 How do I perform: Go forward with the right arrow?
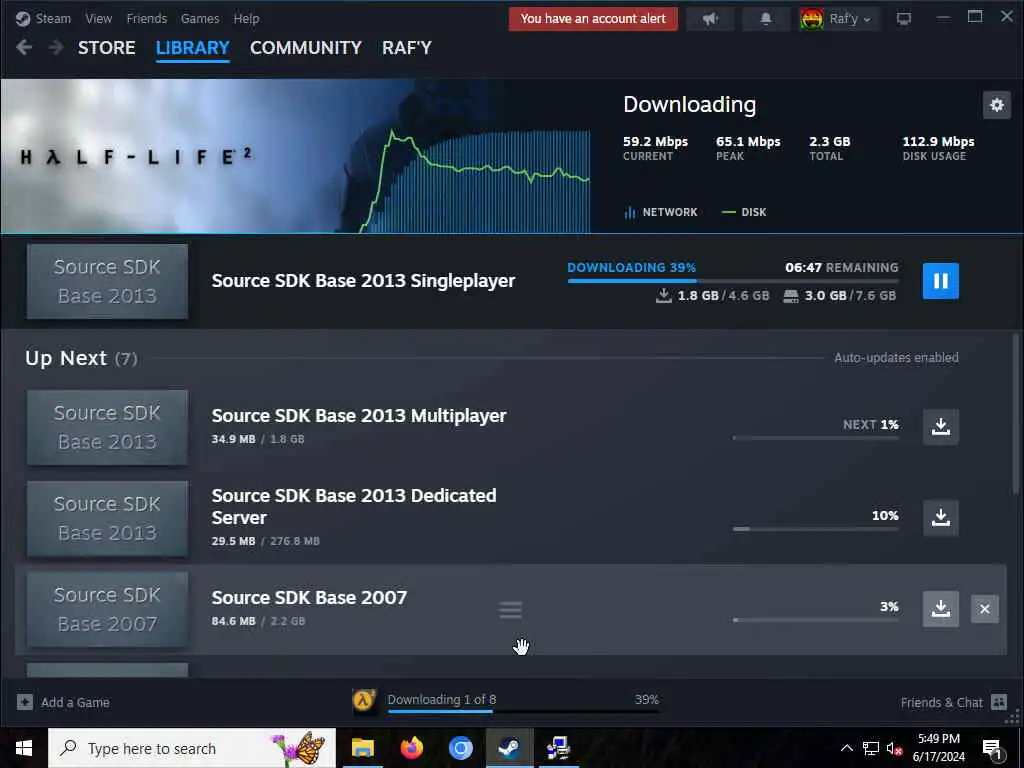pos(56,47)
